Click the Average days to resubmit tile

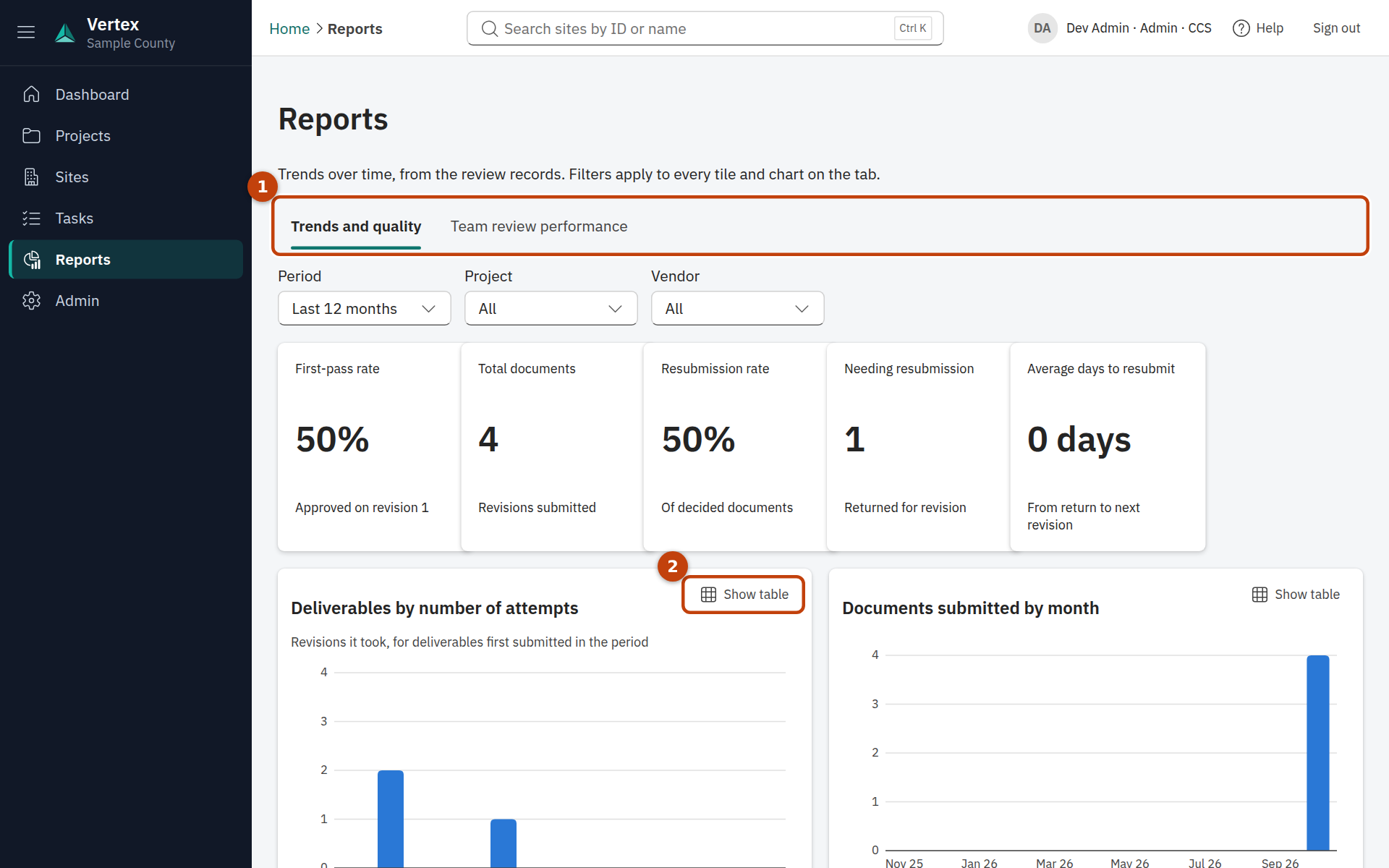[1108, 447]
